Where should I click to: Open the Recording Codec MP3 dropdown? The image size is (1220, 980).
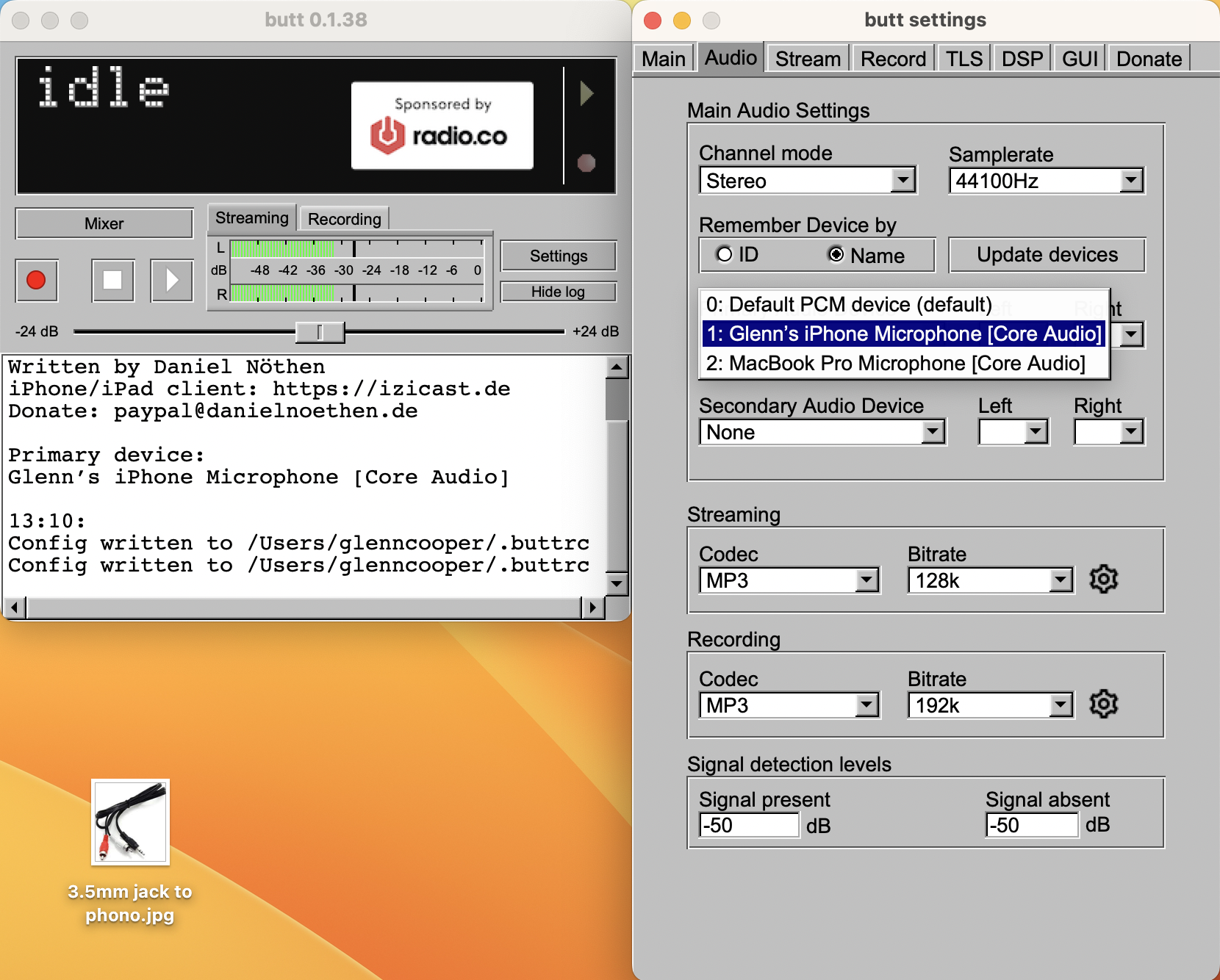[x=789, y=705]
